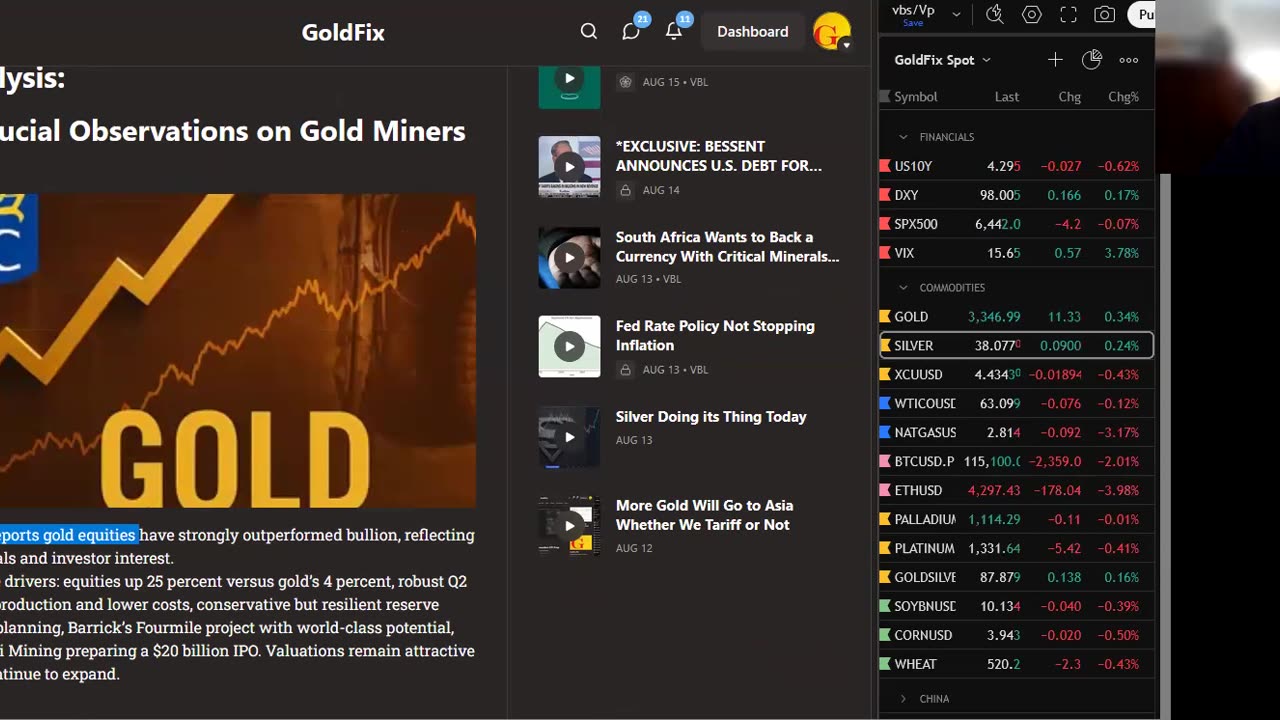Toggle the red flag on SPX500
The image size is (1280, 720).
tap(885, 224)
